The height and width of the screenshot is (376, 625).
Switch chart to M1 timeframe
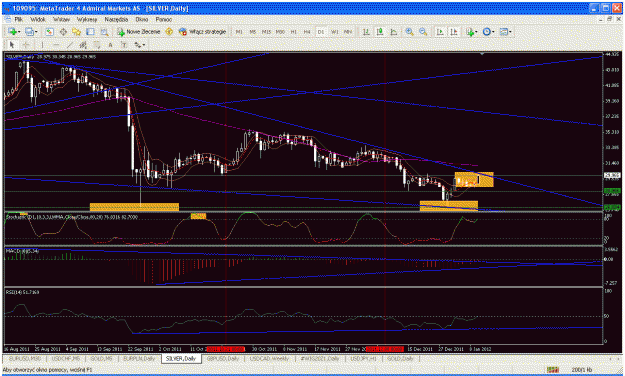pos(239,31)
